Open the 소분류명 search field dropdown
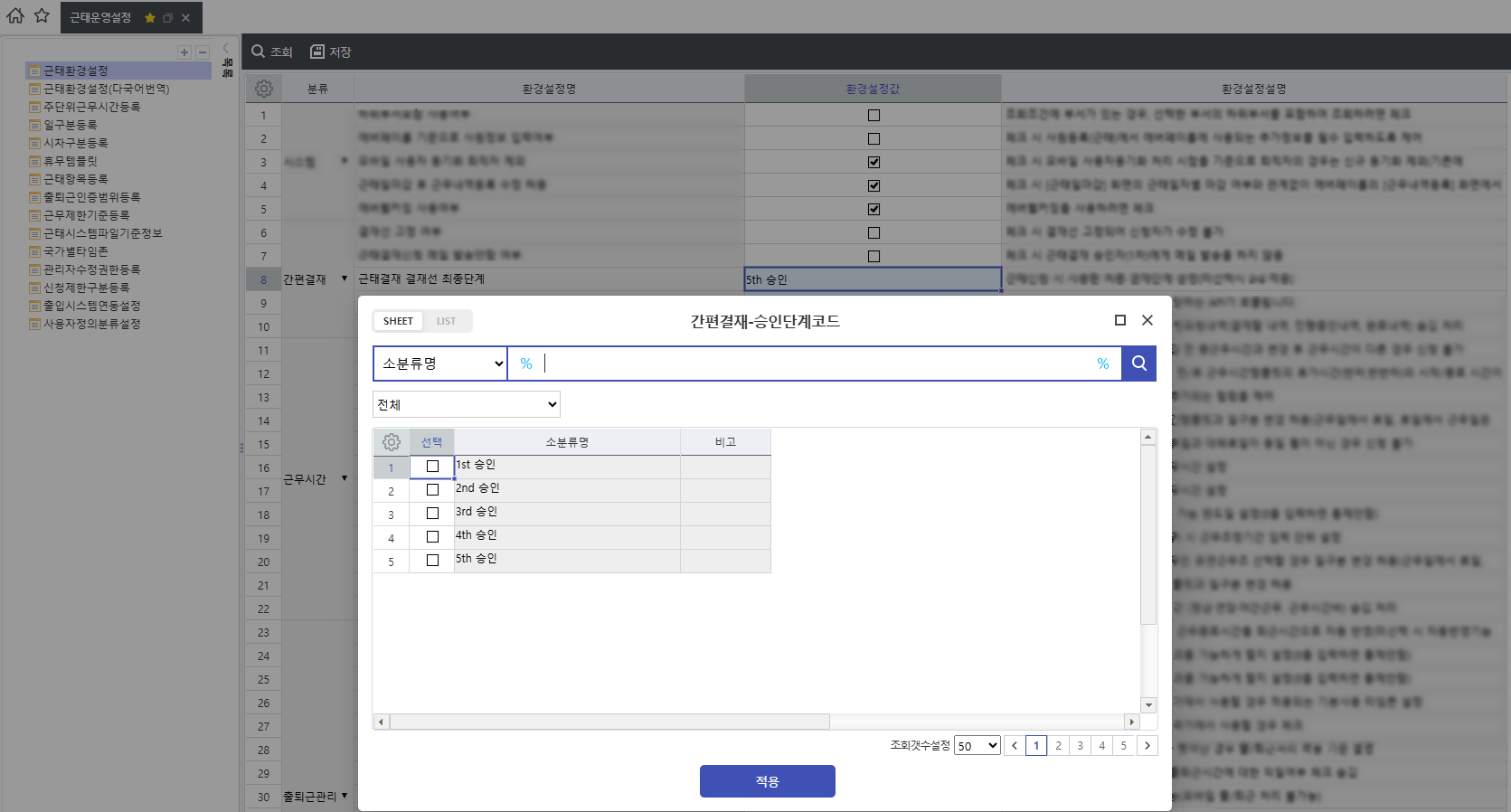1511x812 pixels. coord(439,364)
